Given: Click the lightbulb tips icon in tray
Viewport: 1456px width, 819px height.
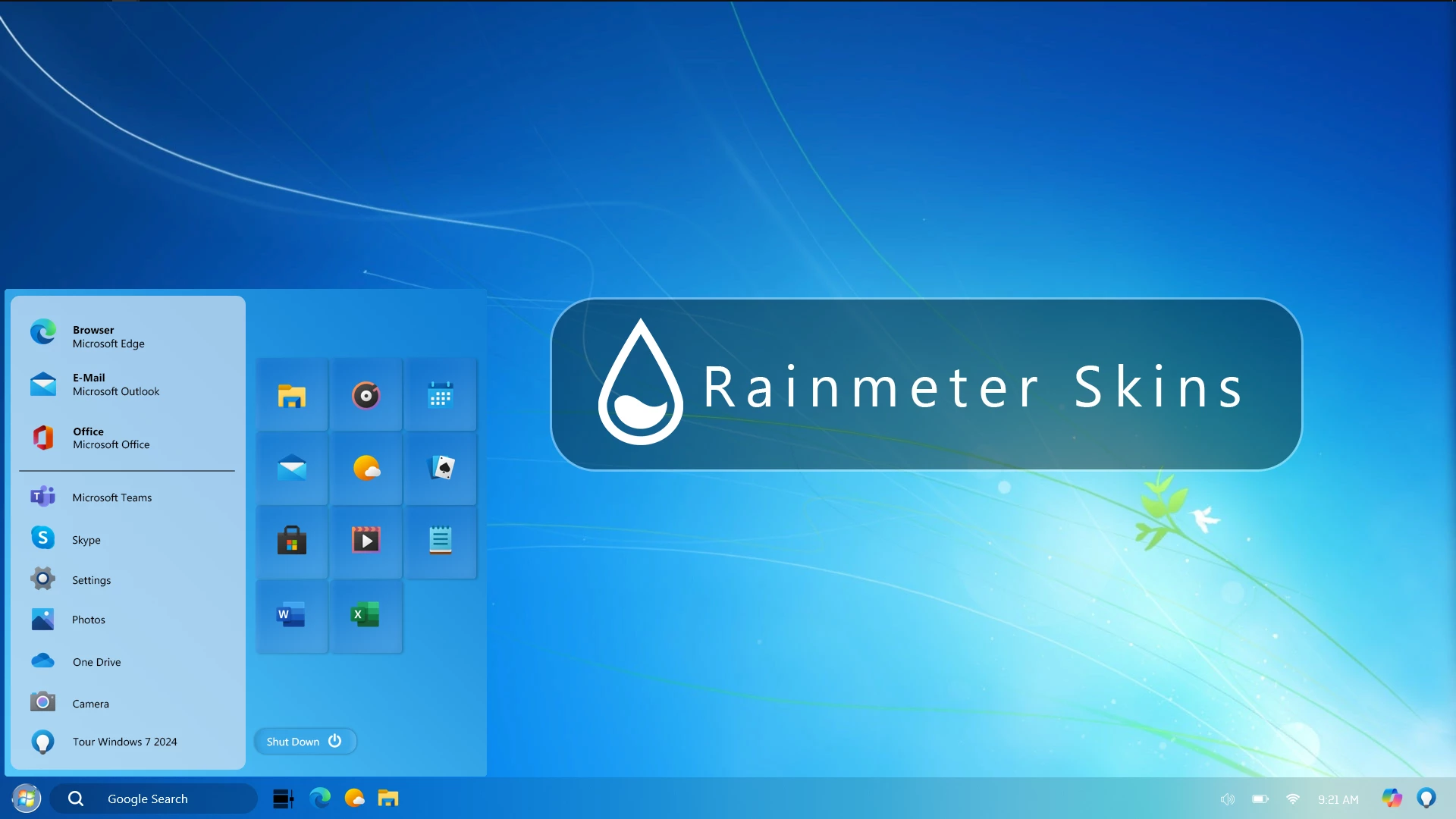Looking at the screenshot, I should (1426, 799).
